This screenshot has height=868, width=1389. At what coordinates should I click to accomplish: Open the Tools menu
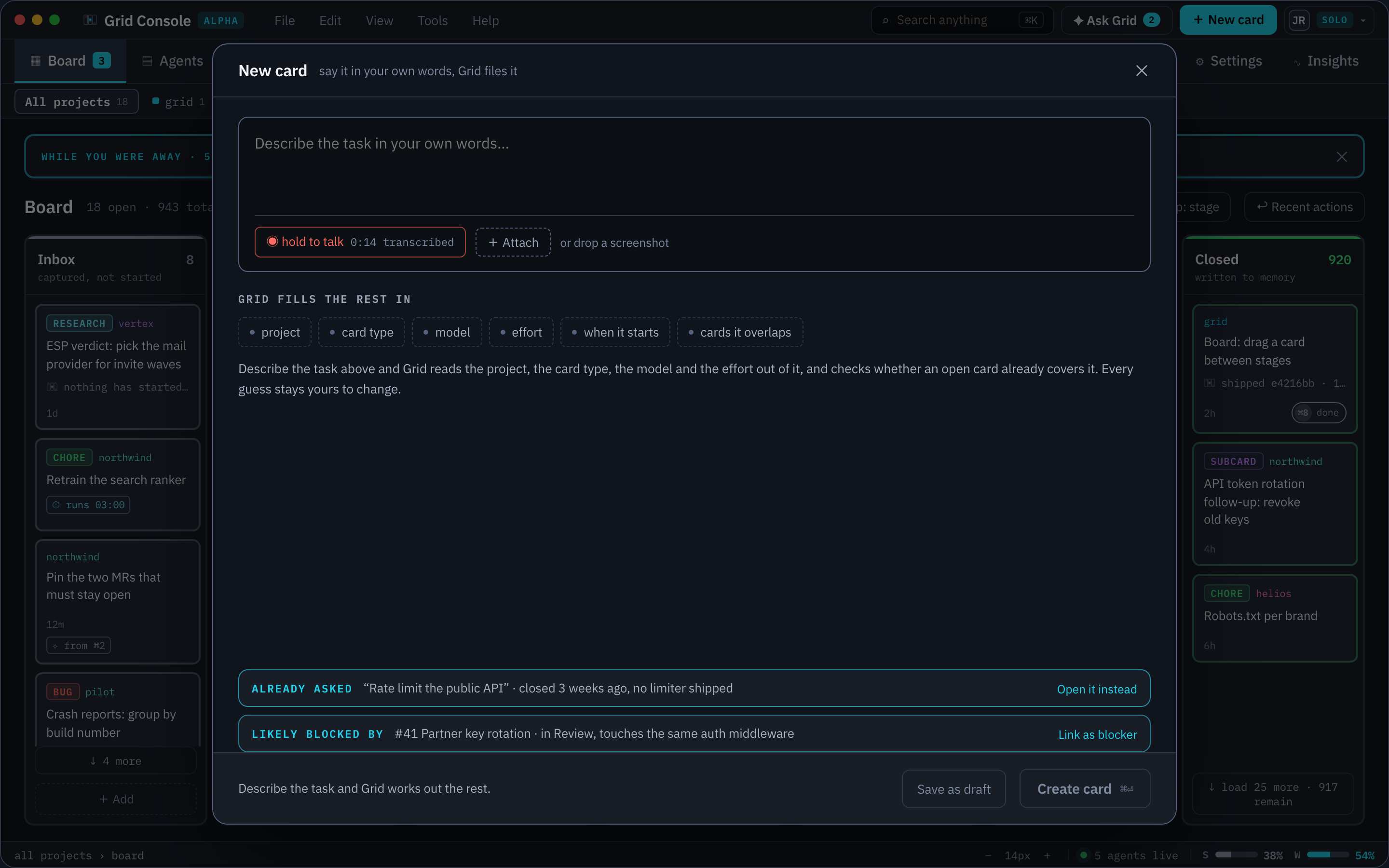pyautogui.click(x=433, y=21)
